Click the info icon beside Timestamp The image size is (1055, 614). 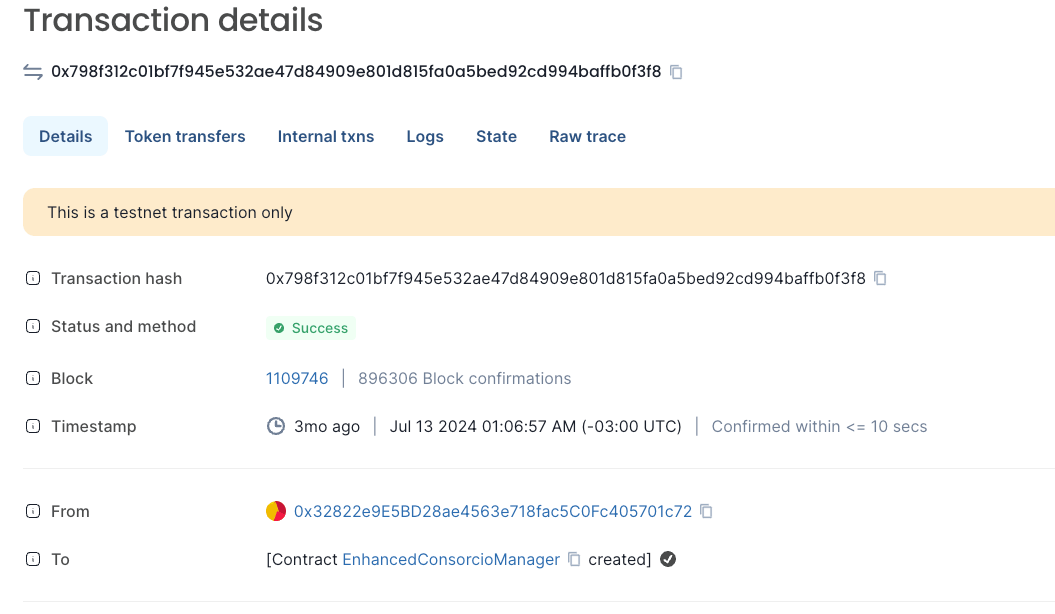33,427
